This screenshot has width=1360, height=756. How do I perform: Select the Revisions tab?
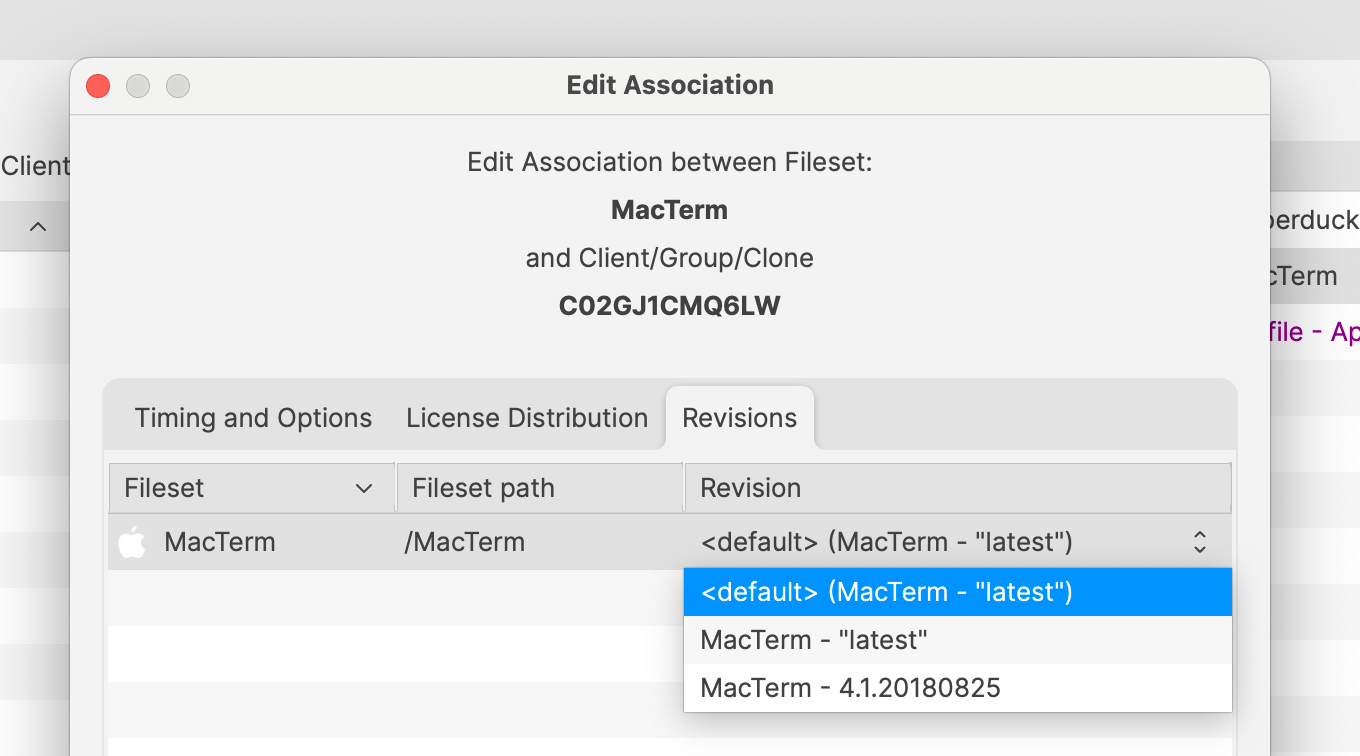pos(740,418)
